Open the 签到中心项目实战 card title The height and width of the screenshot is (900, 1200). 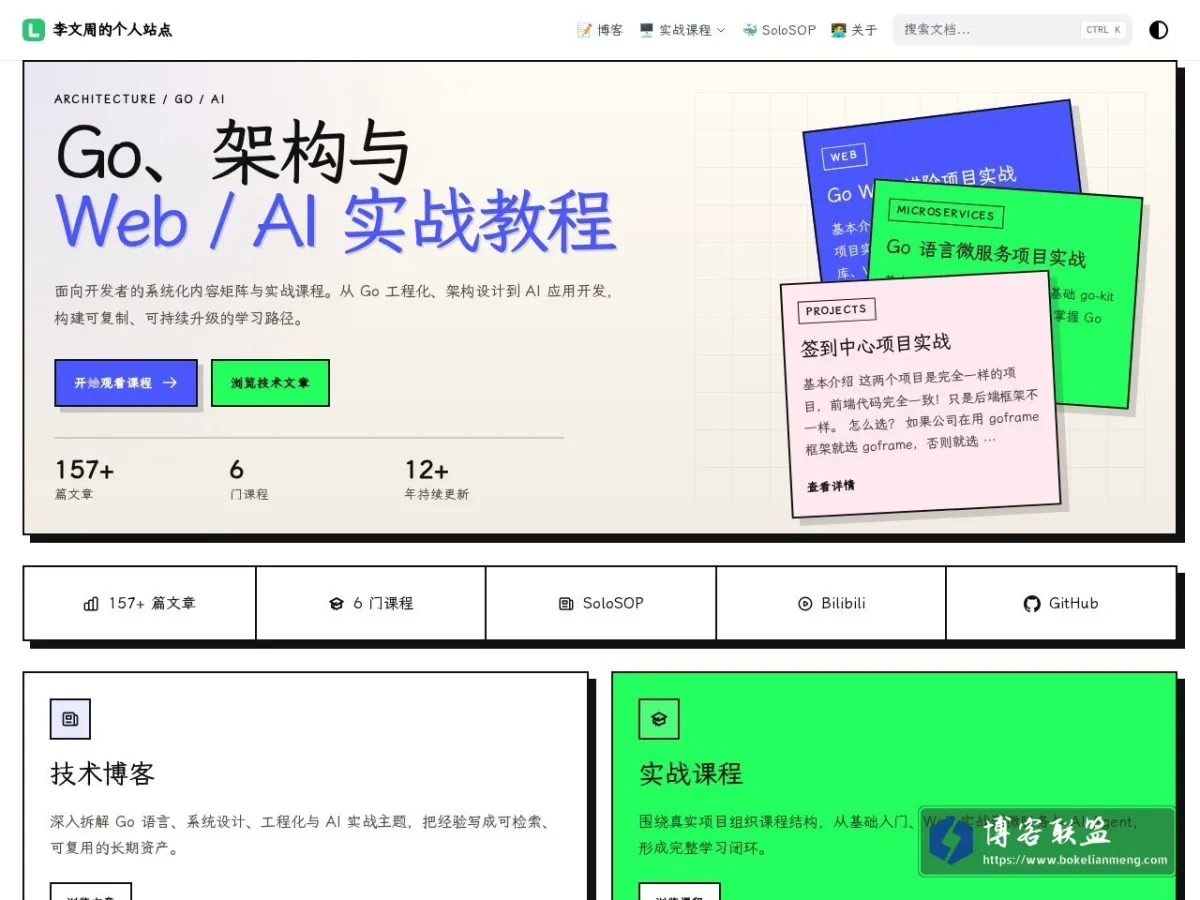click(x=876, y=345)
